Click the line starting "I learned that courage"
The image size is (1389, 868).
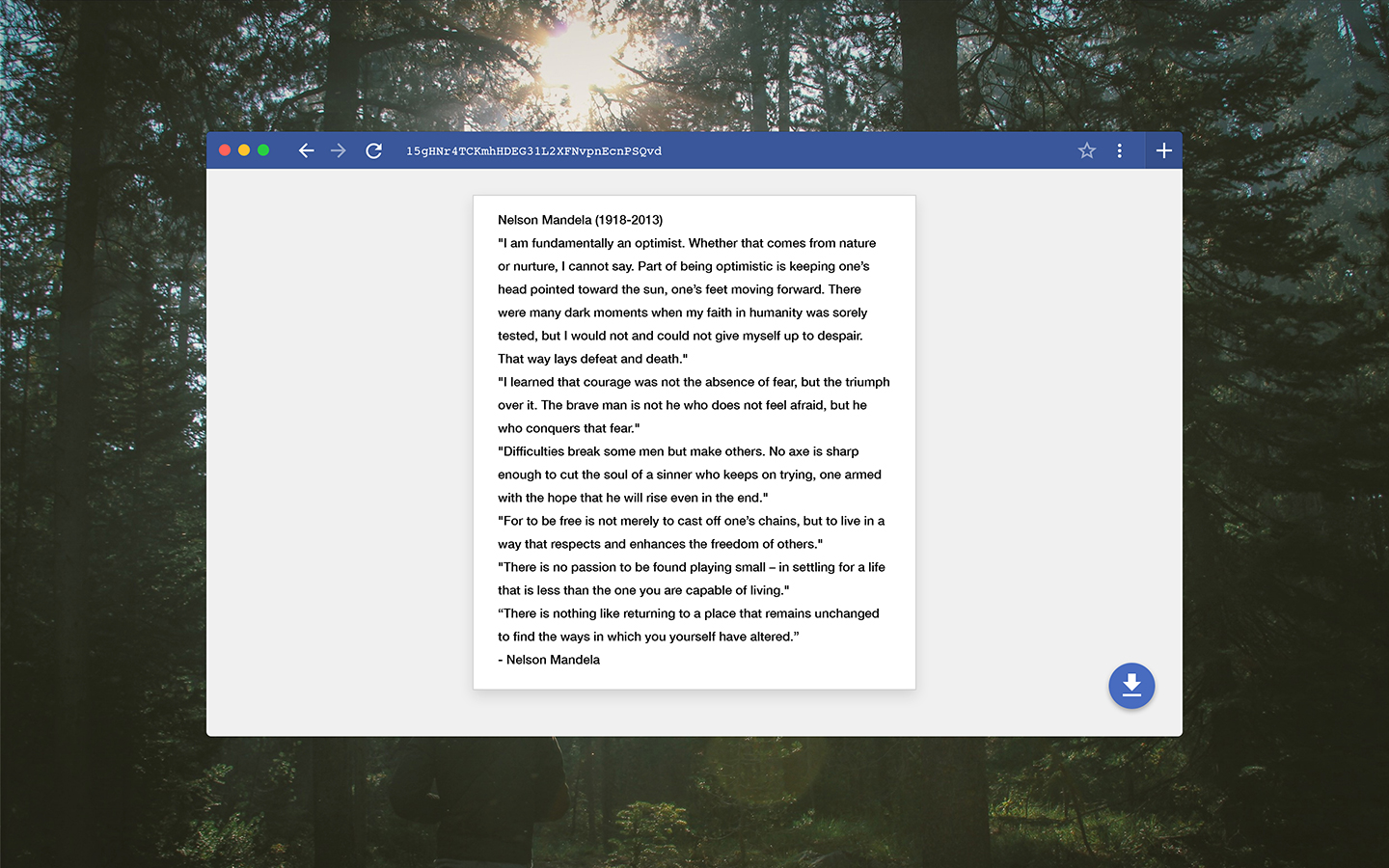pos(694,382)
